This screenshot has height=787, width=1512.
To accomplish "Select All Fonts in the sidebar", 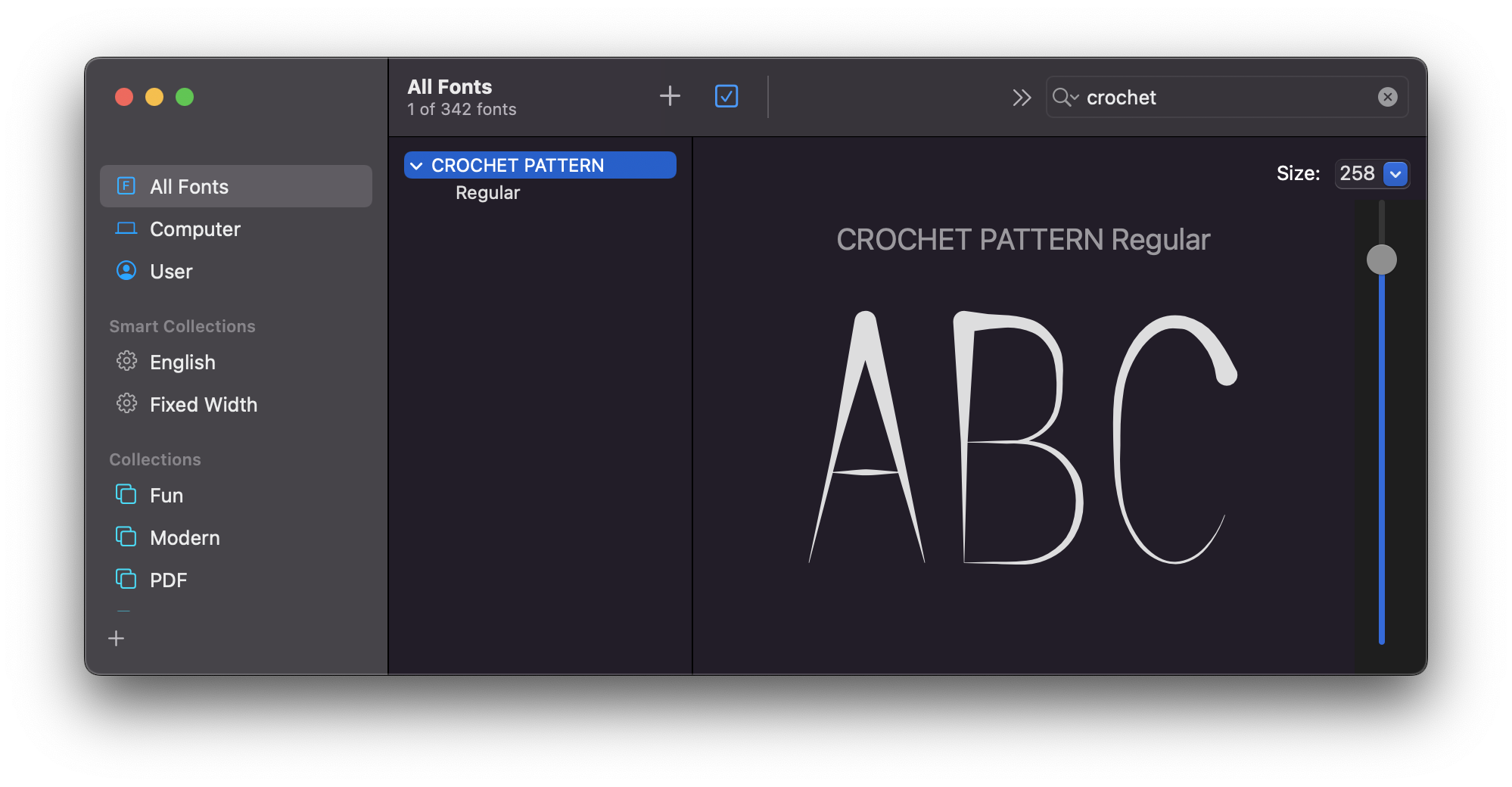I will 235,186.
